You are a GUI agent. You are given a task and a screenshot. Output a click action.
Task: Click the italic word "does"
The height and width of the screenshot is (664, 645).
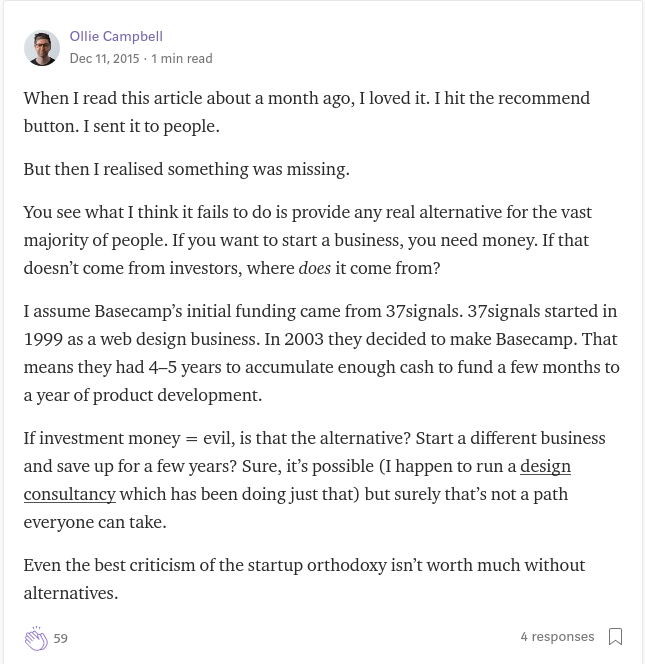(315, 268)
